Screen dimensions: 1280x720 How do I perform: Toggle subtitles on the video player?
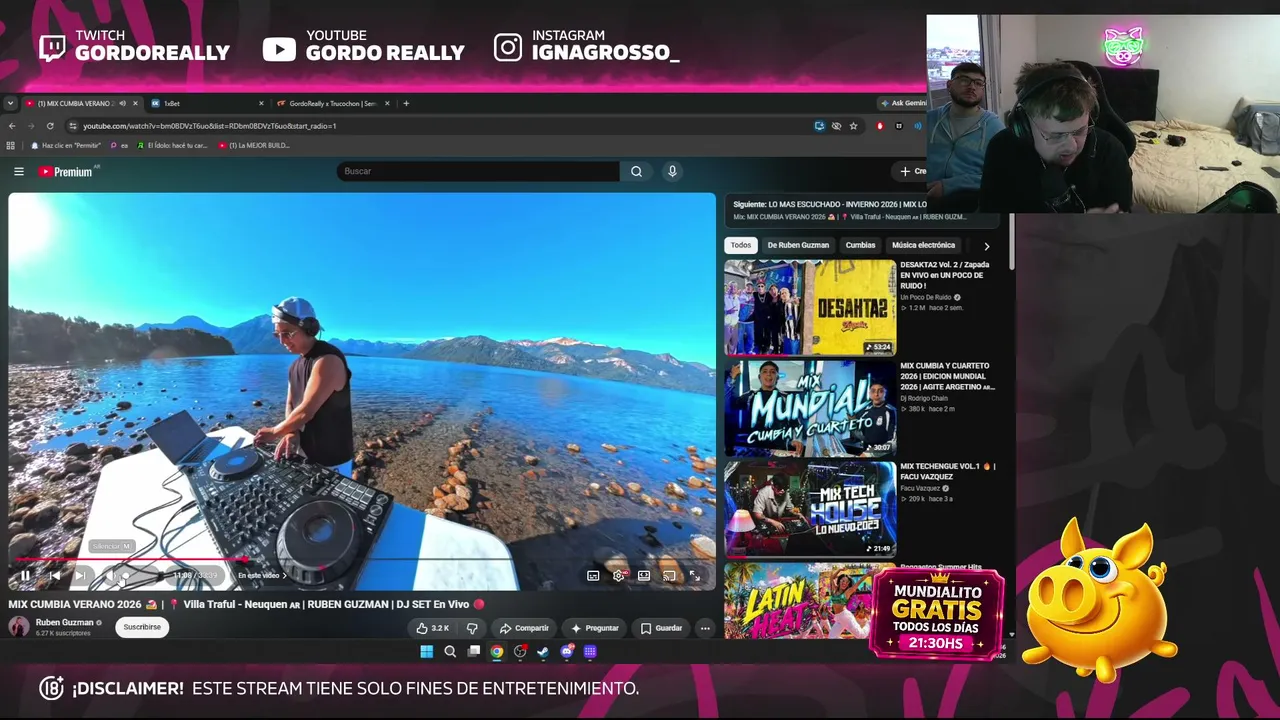[593, 575]
